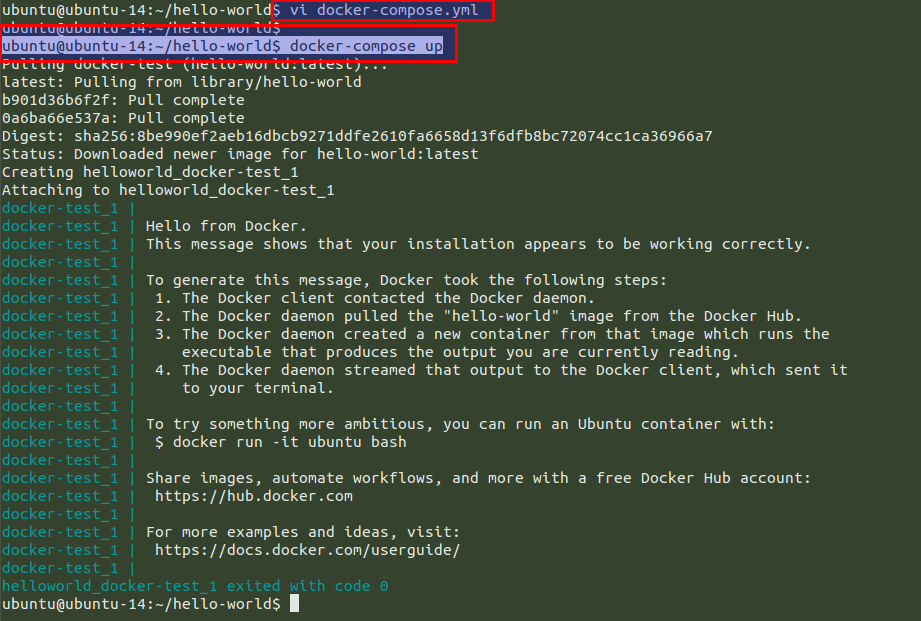Open the docs.docker.com/userguide link
921x621 pixels.
pos(307,550)
